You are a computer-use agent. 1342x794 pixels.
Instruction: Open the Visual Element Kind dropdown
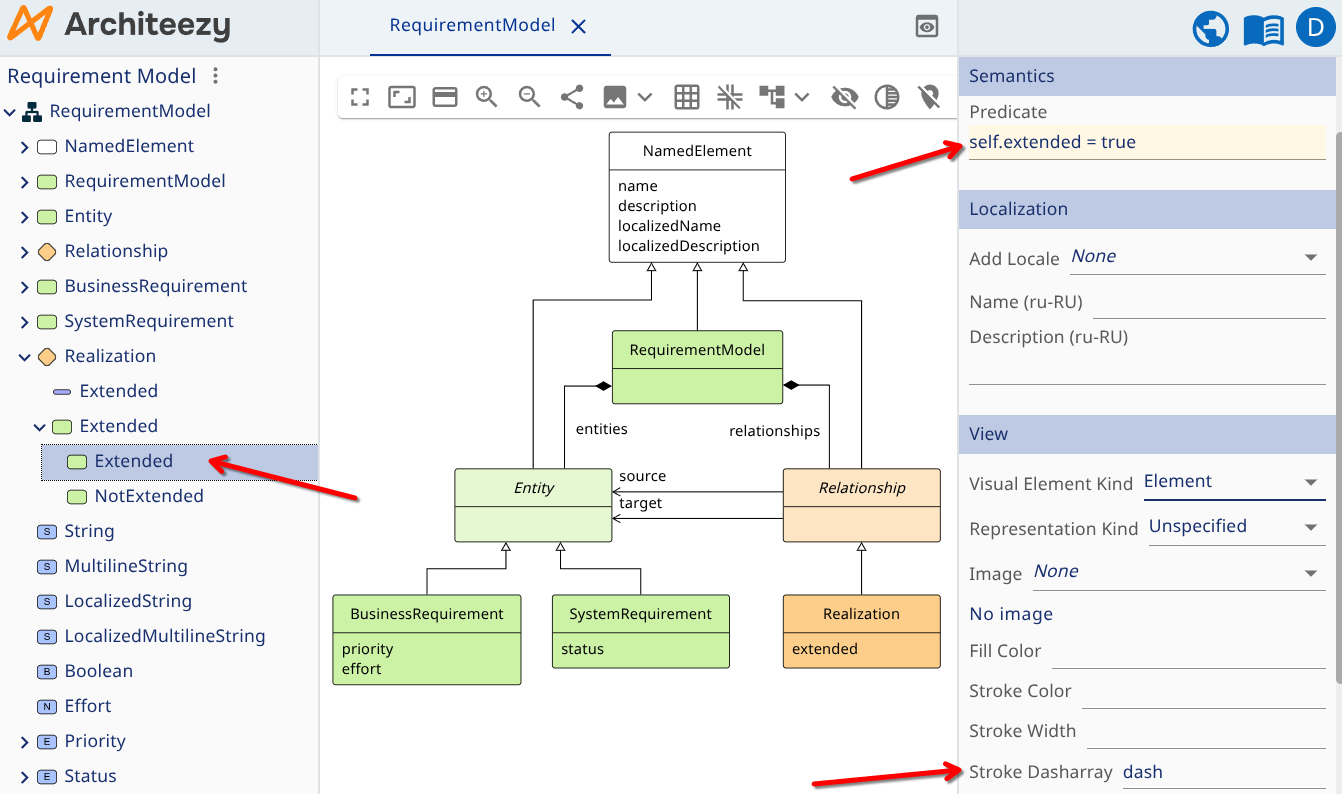pos(1233,482)
